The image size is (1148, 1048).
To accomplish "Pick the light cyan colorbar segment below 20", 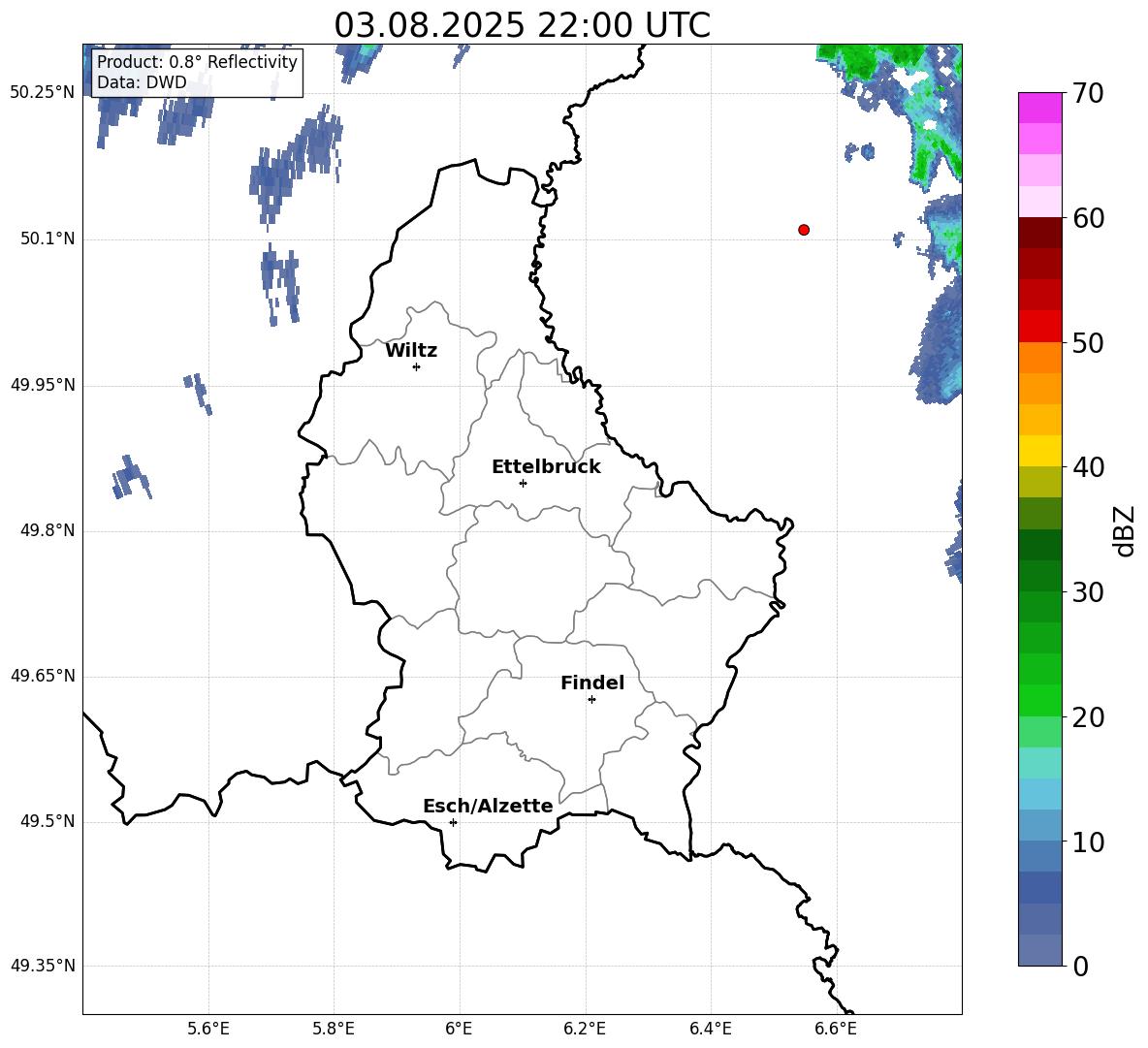I will coord(1040,763).
